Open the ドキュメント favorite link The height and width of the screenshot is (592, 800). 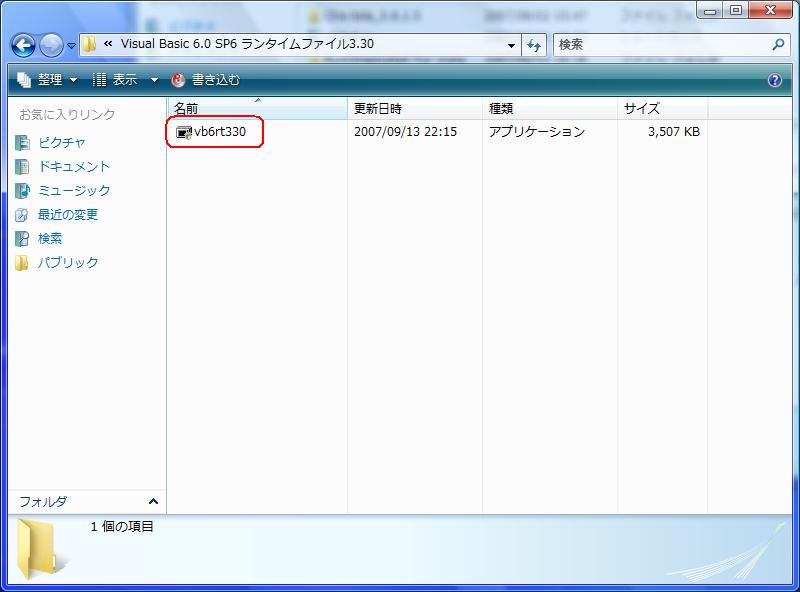74,167
